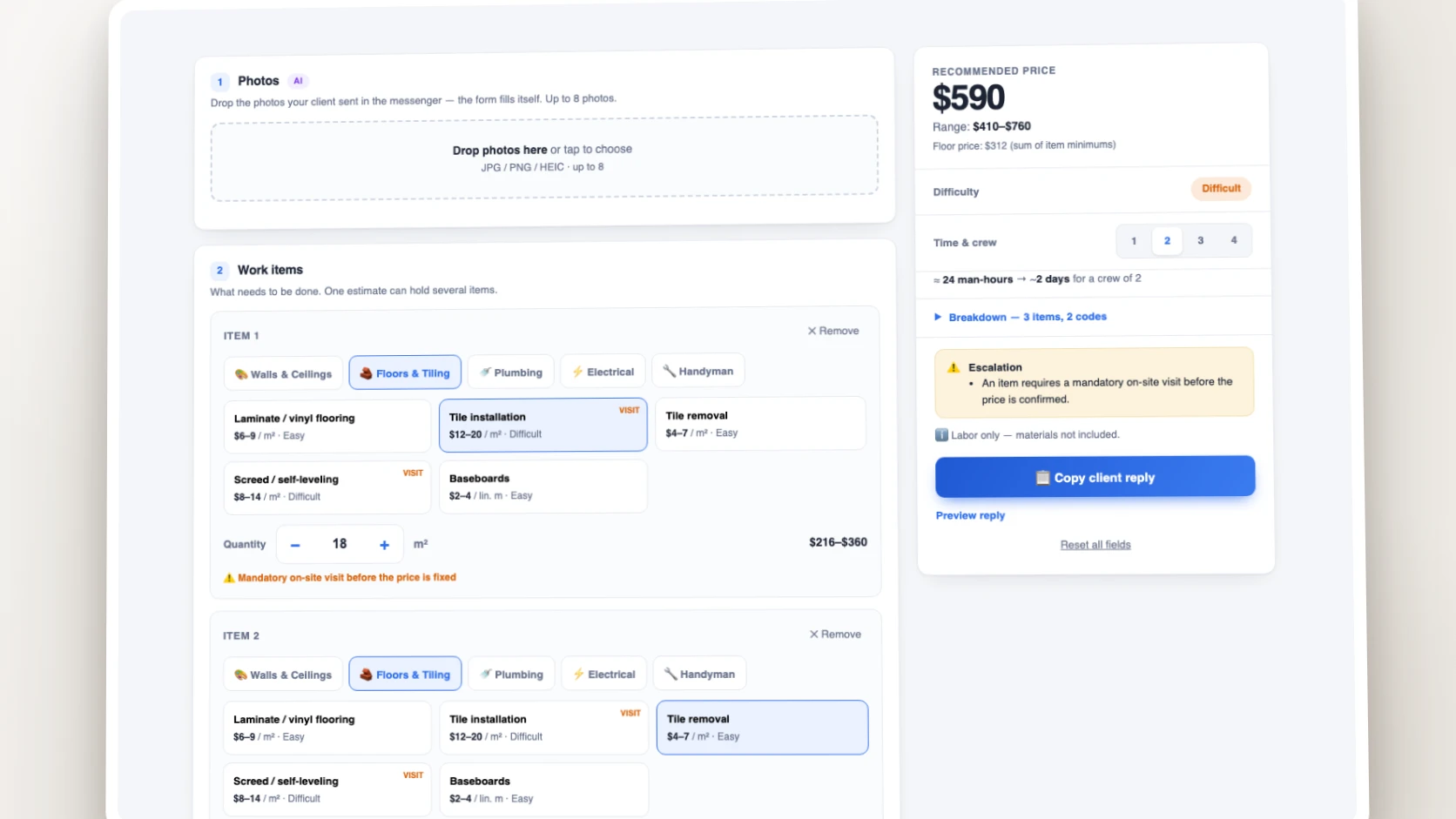
Task: Click the AI badge next to Photos
Action: [298, 81]
